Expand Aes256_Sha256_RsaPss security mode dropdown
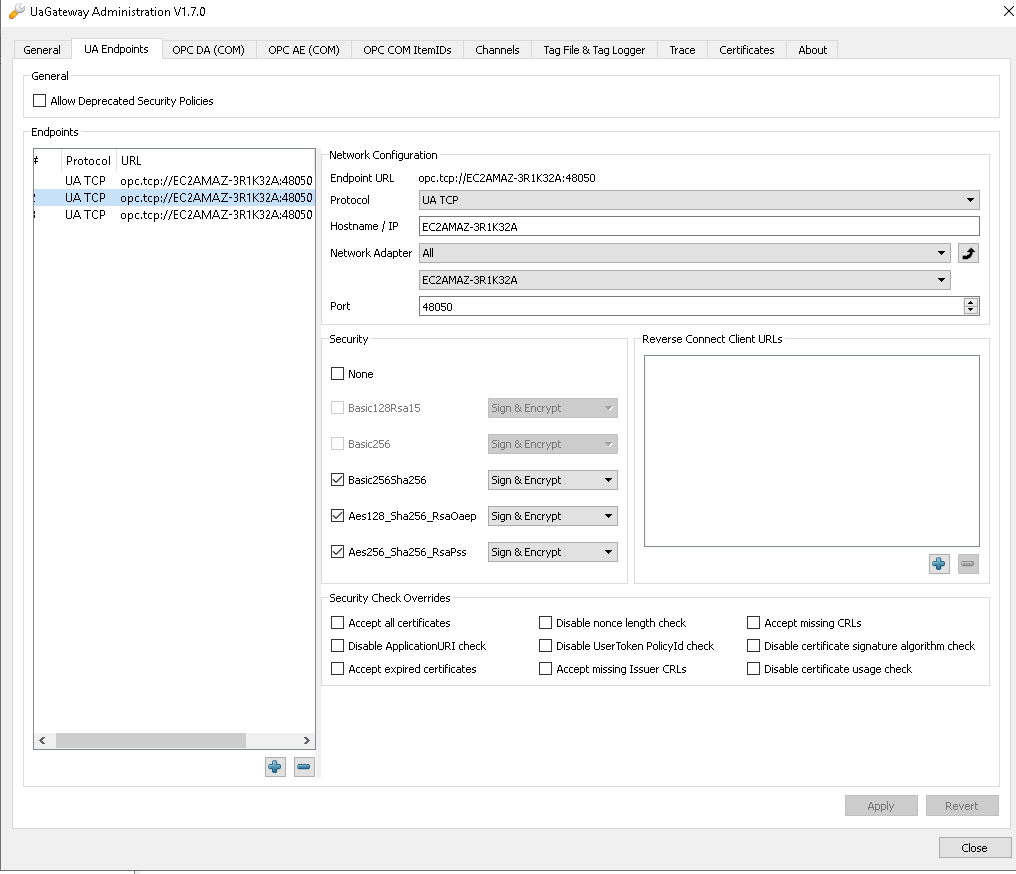Viewport: 1016px width, 874px height. (x=552, y=552)
